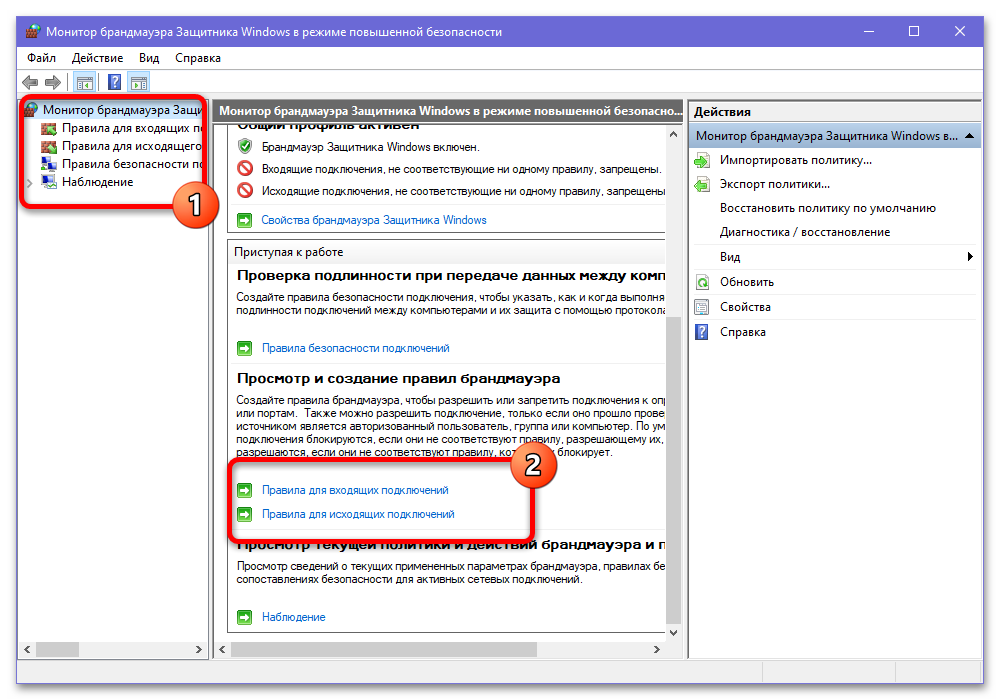Click the center pane scroll up arrow

673,135
